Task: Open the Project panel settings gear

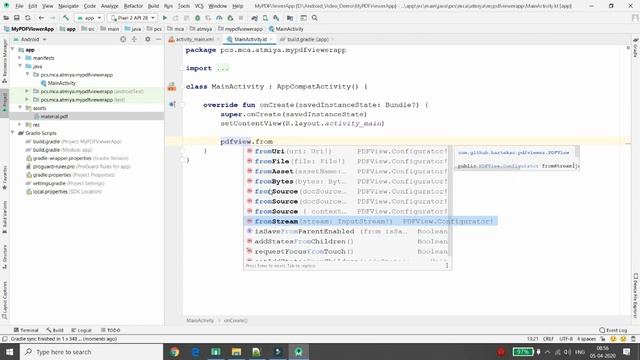Action: pyautogui.click(x=148, y=39)
